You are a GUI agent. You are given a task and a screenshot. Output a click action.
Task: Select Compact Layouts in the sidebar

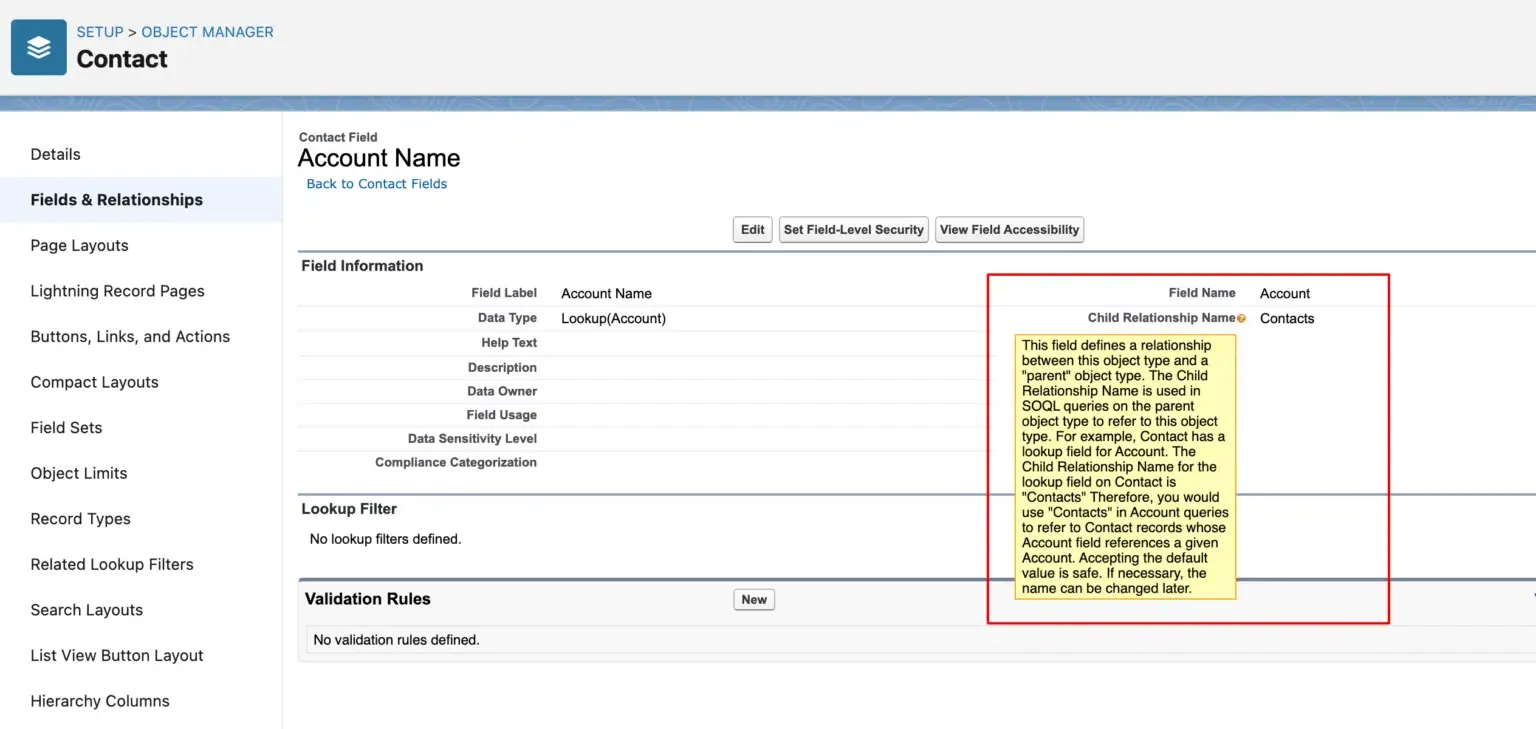tap(95, 382)
